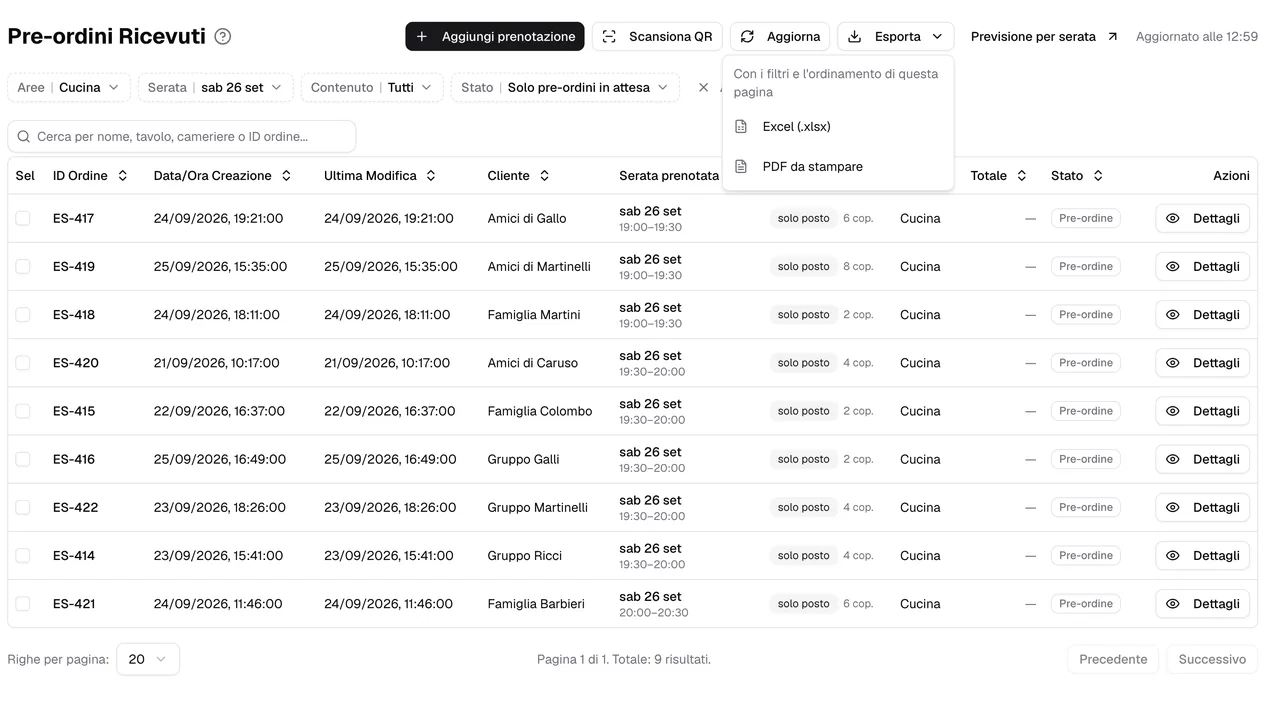Toggle checkbox for order ES-421
1280x720 pixels.
tap(23, 604)
